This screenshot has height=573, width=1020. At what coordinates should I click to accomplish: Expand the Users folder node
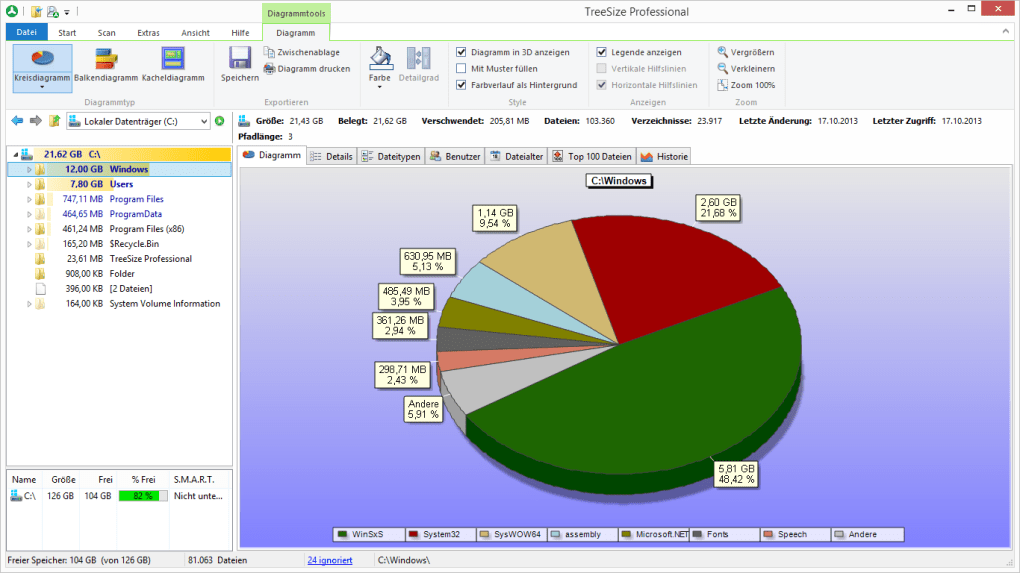point(29,184)
